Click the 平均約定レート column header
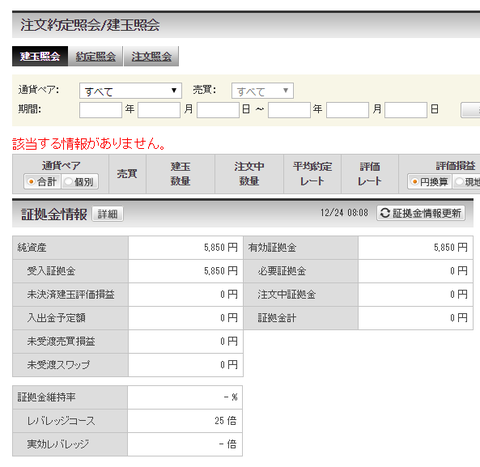This screenshot has width=480, height=467. click(x=312, y=174)
